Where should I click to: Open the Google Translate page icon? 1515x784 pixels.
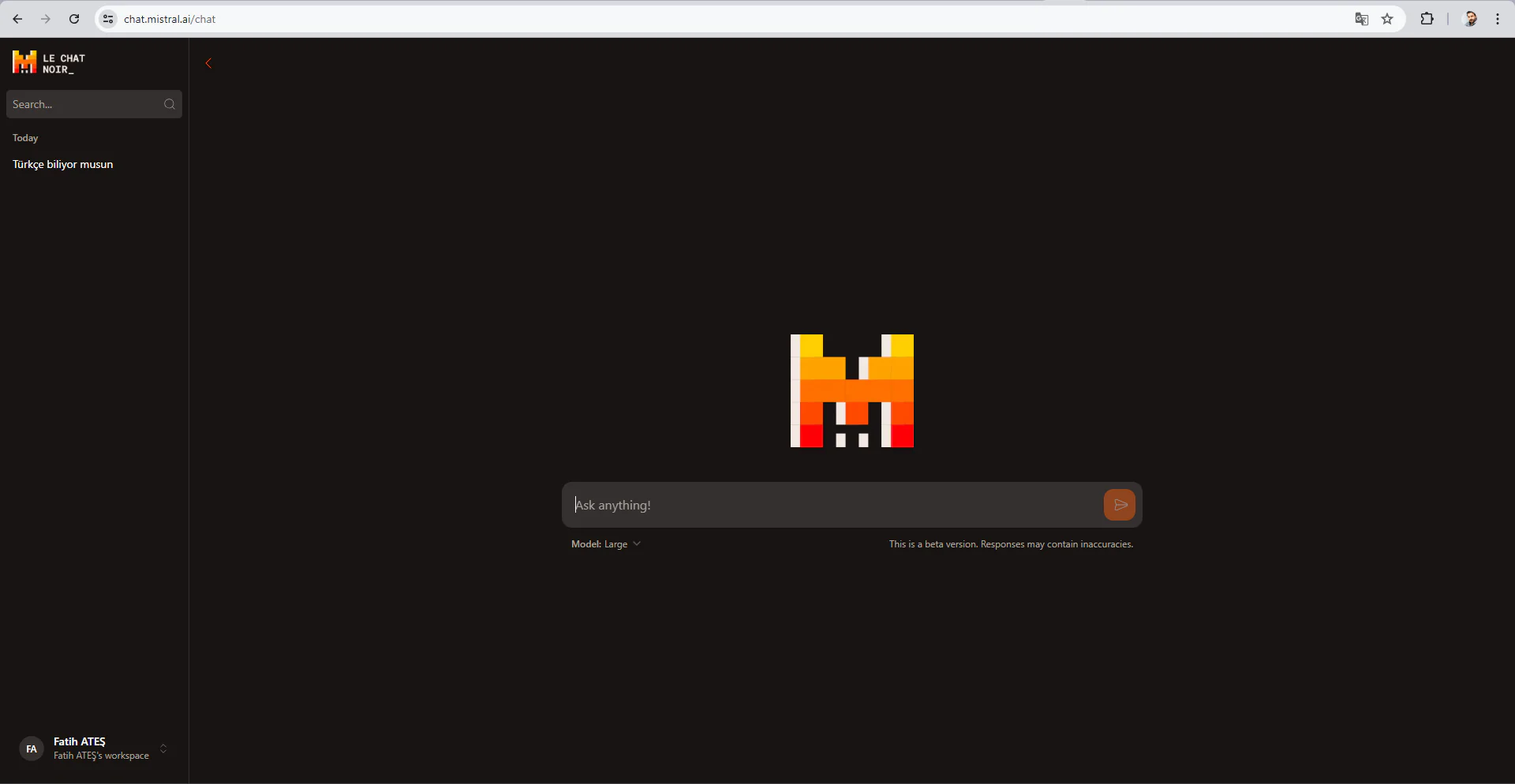[1361, 19]
